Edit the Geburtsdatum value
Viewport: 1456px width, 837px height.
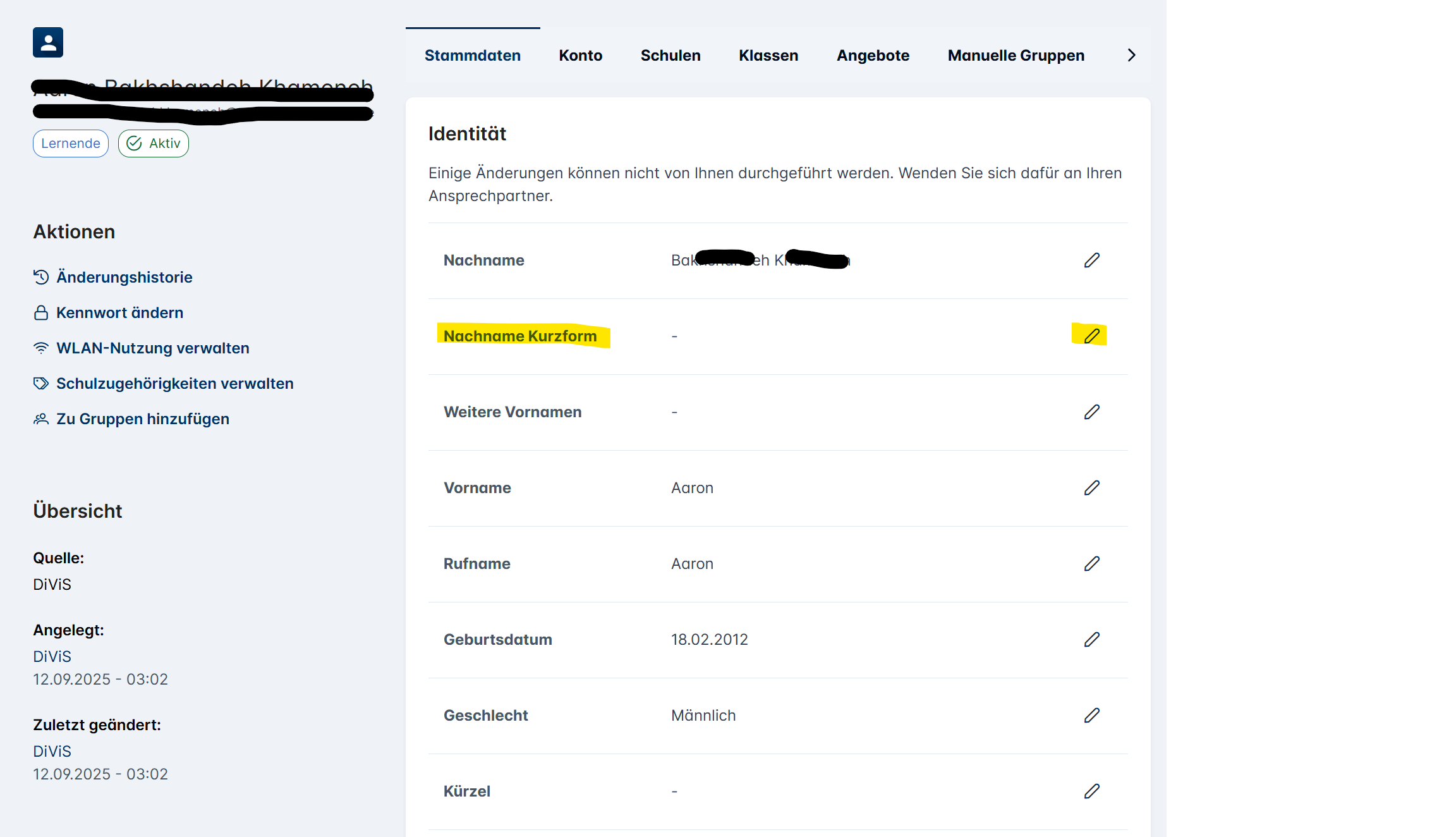click(x=1091, y=640)
